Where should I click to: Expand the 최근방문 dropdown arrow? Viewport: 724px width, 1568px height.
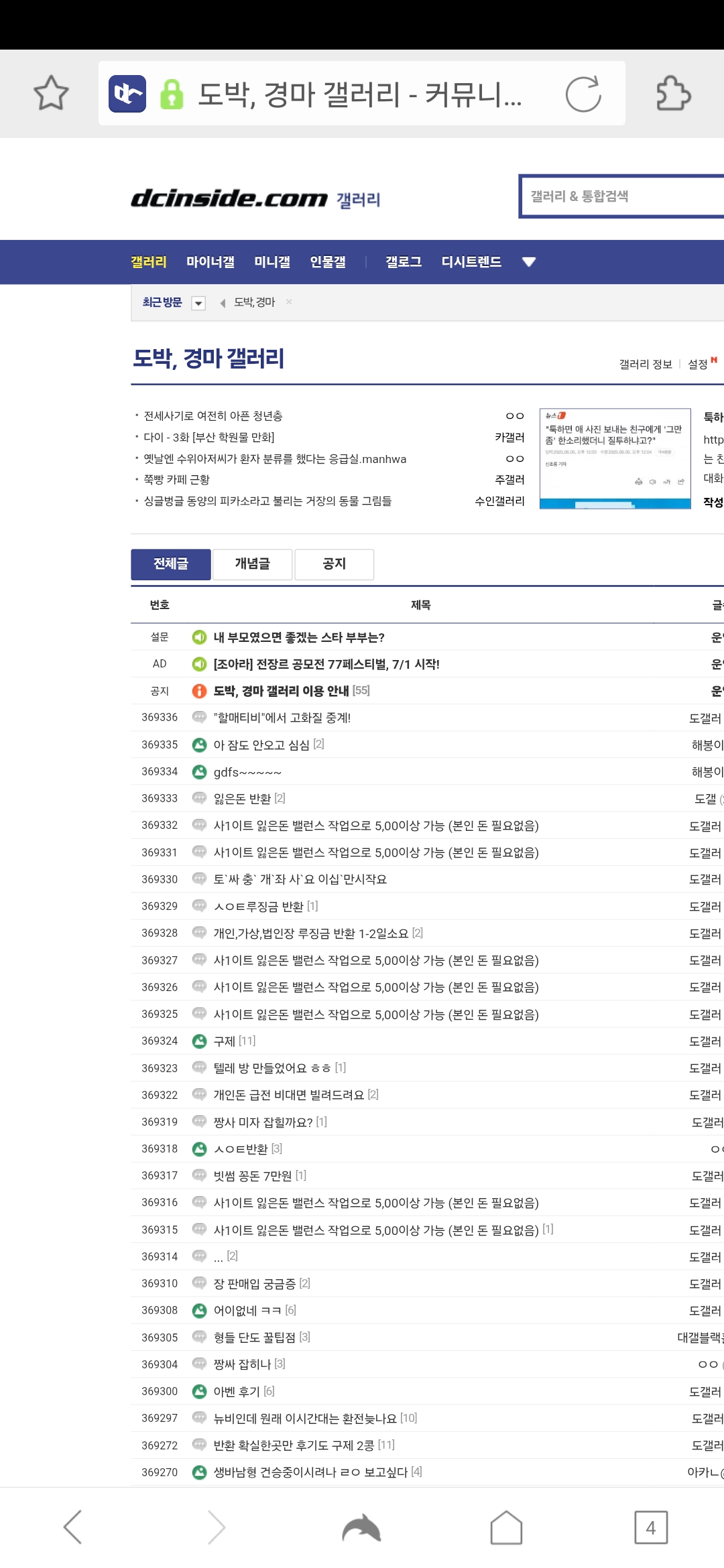[198, 303]
